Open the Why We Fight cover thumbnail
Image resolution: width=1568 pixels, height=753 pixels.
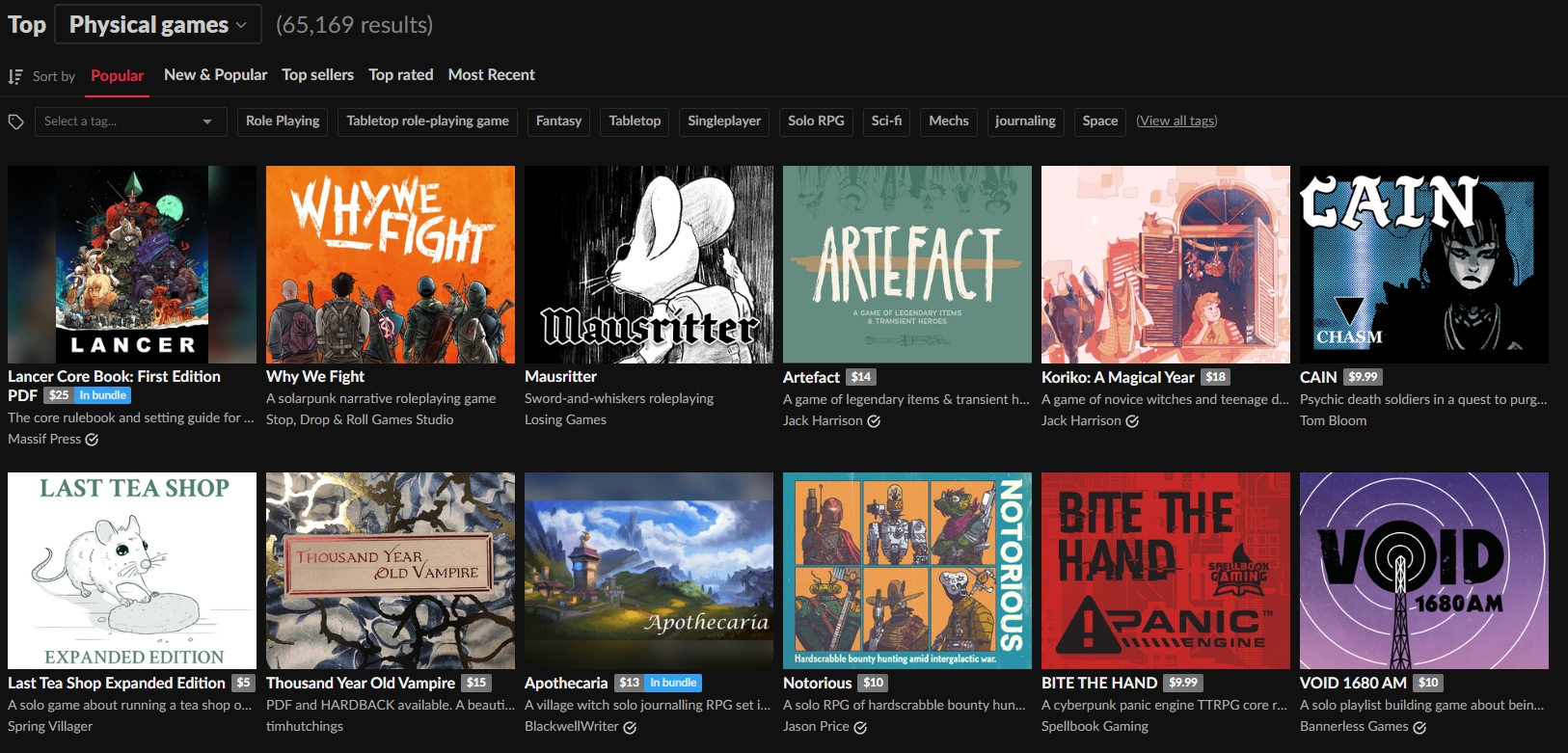coord(390,264)
